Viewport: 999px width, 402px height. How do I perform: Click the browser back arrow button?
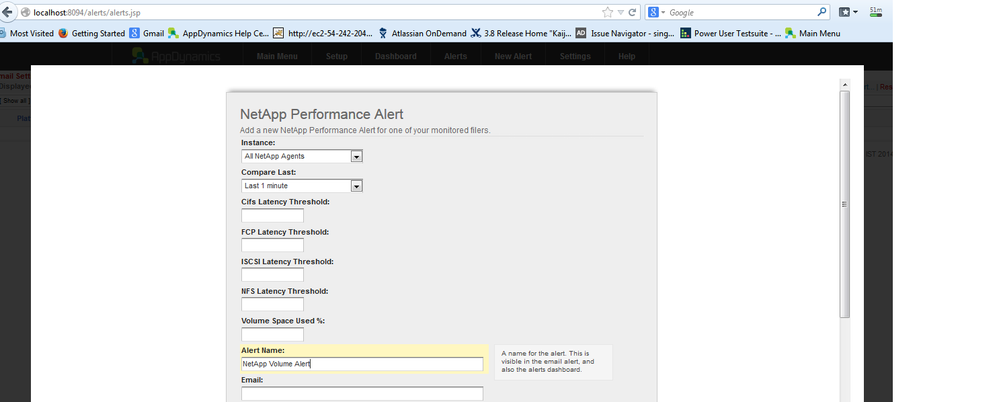tap(10, 12)
